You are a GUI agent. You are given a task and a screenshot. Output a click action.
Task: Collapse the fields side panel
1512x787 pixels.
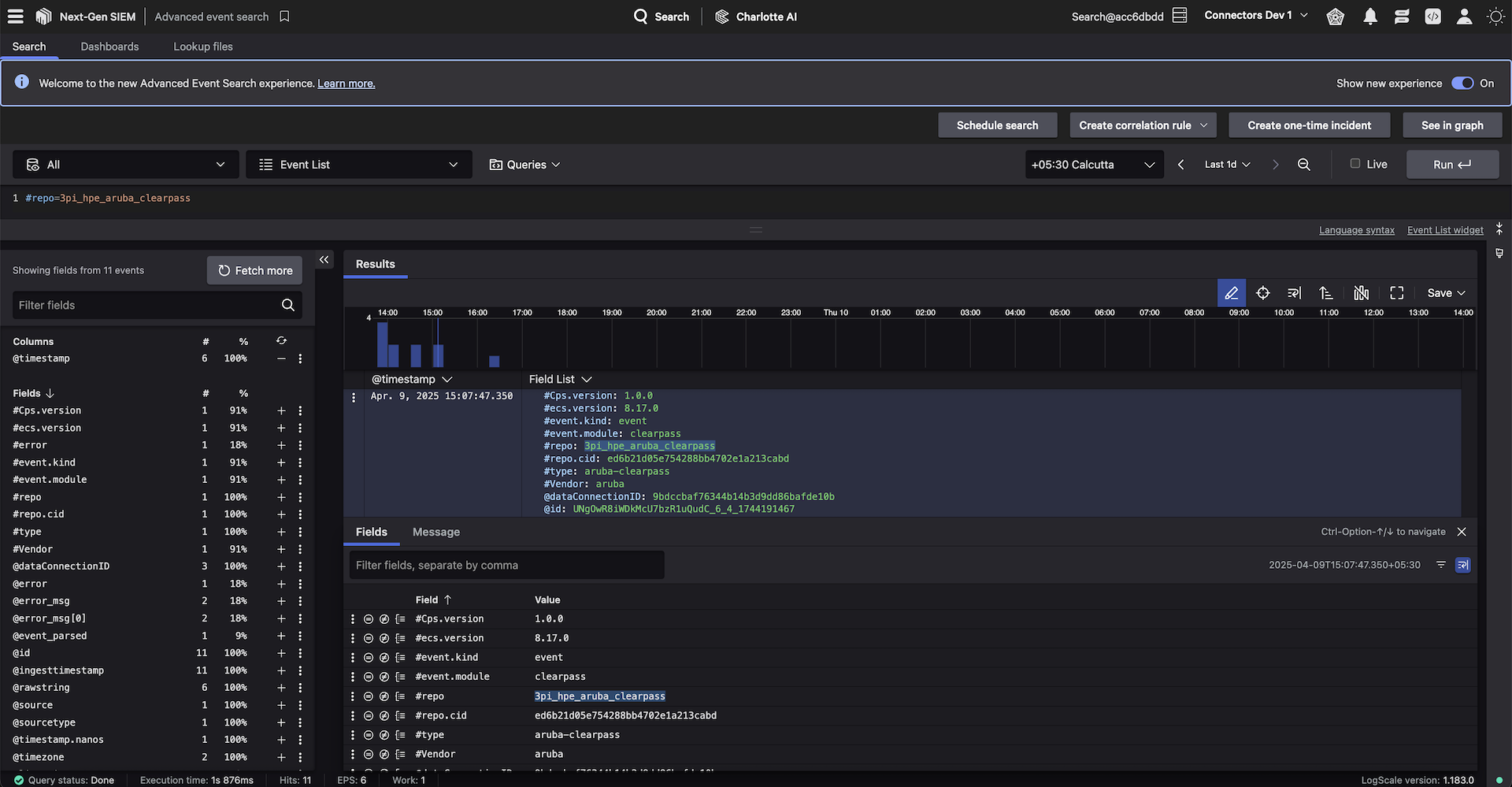pos(324,260)
